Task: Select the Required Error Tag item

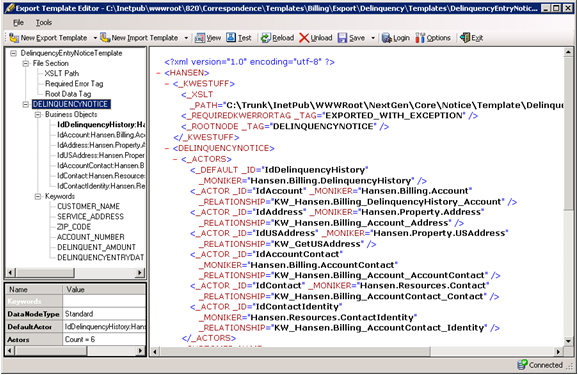Action: [74, 84]
